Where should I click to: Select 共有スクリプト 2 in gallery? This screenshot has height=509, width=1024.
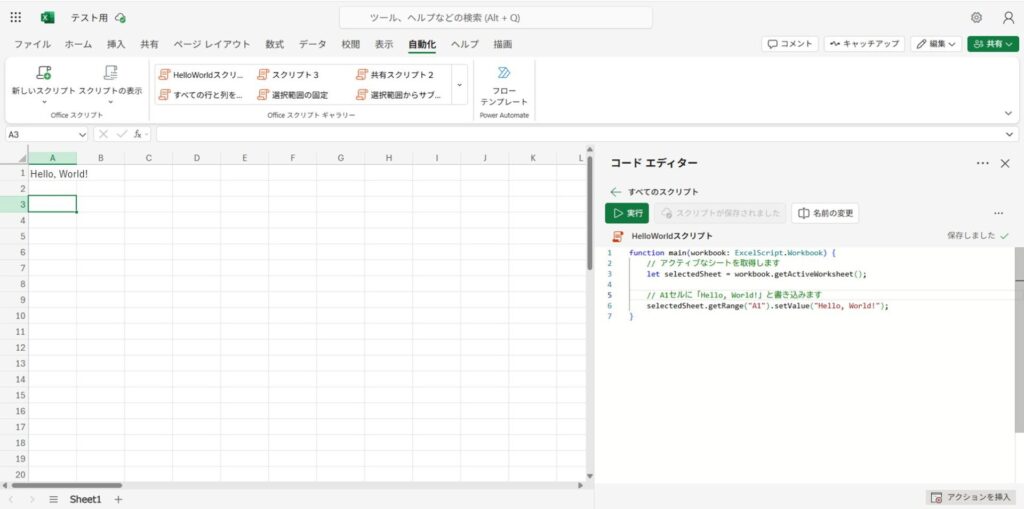[395, 74]
